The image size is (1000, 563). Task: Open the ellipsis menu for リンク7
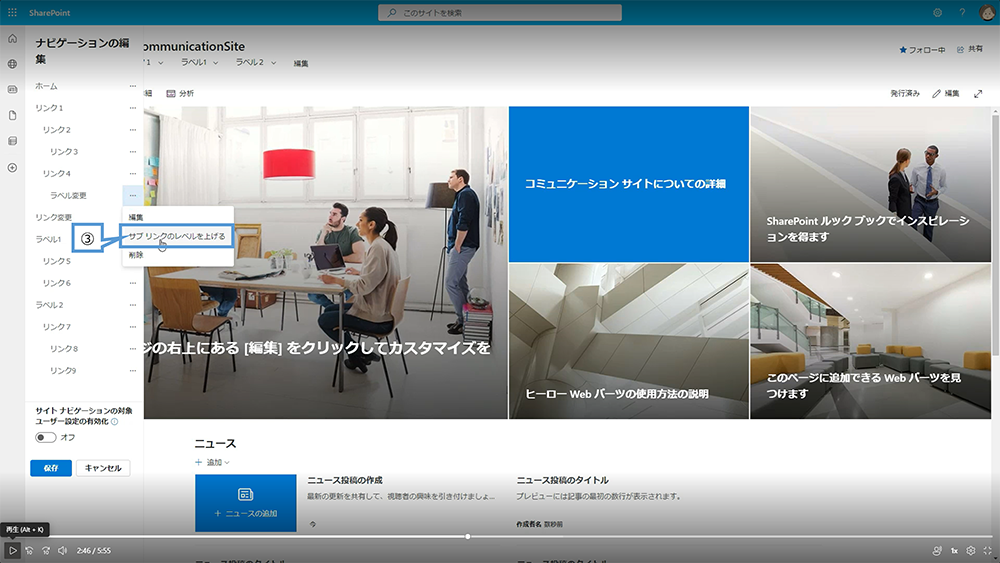coord(133,326)
